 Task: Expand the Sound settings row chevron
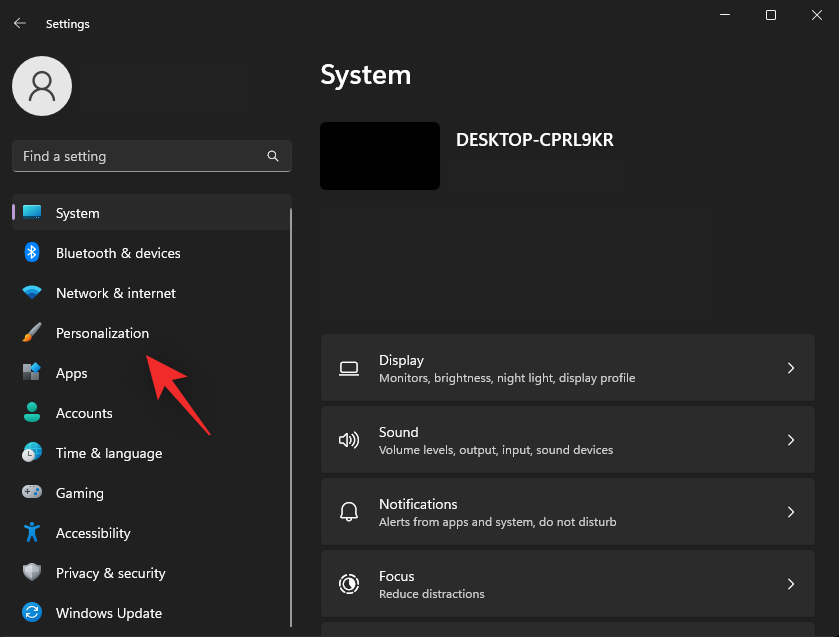coord(790,439)
